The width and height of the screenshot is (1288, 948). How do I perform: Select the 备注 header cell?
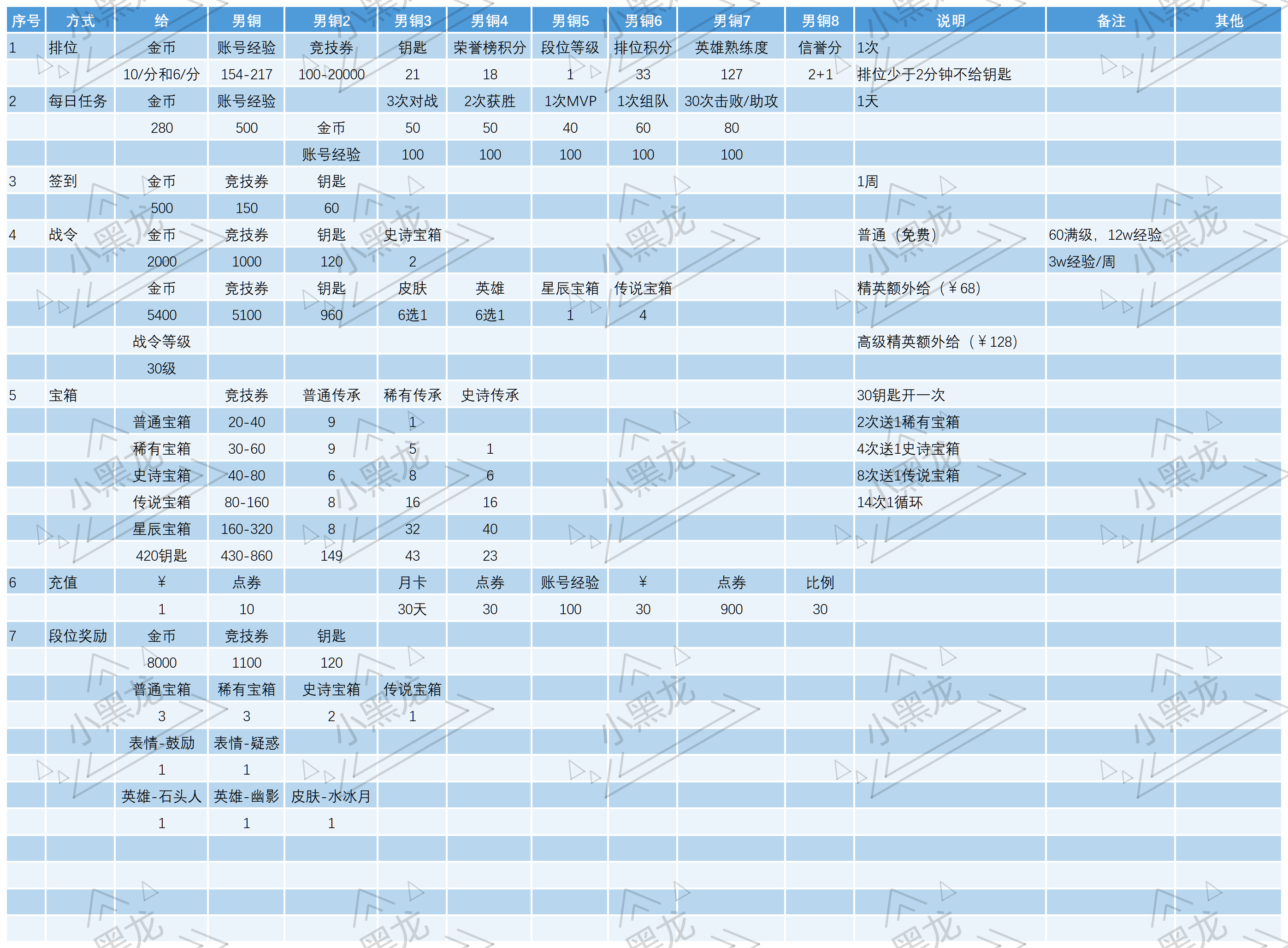pos(1111,21)
